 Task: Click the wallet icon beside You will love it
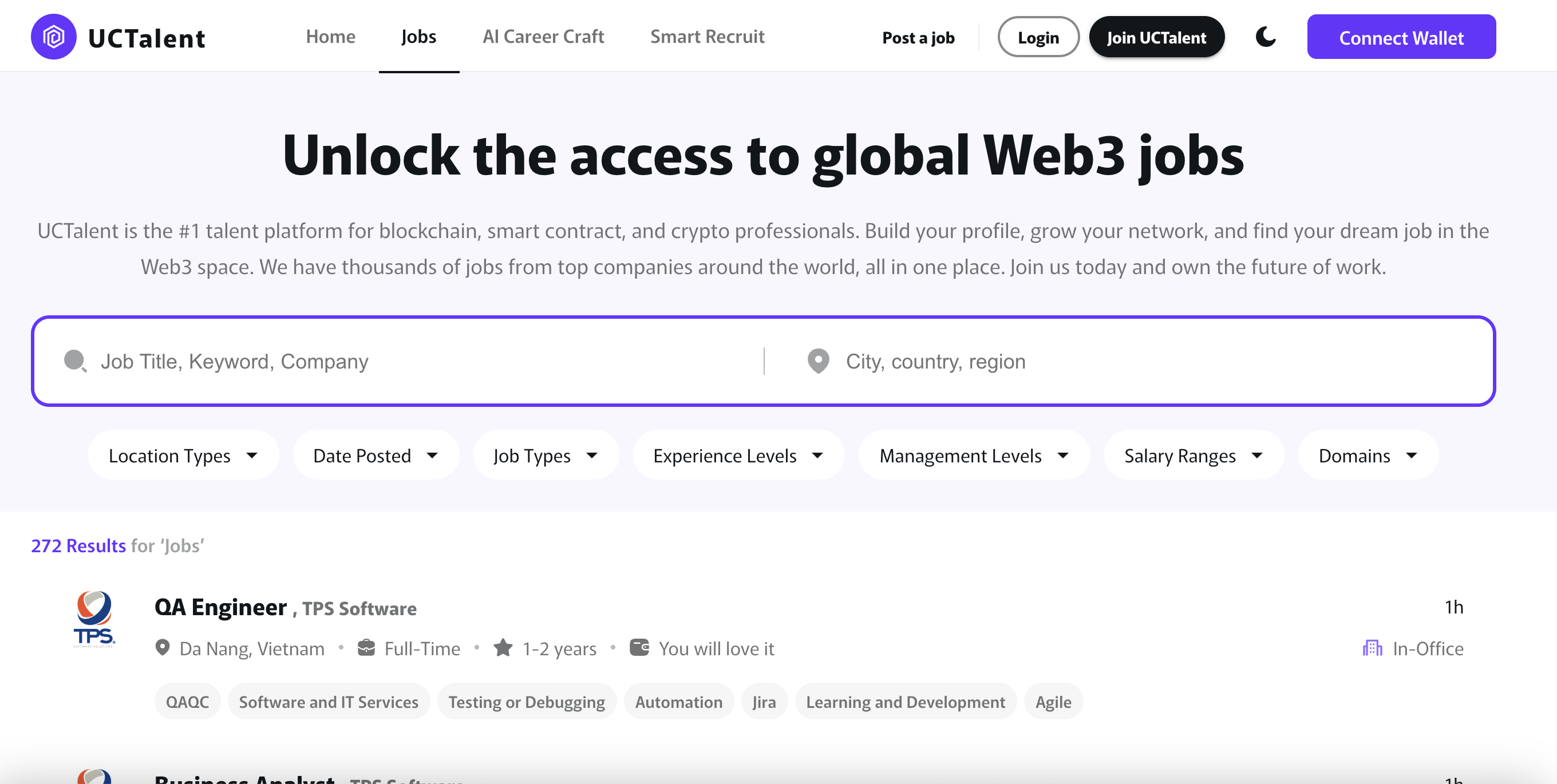pyautogui.click(x=639, y=647)
